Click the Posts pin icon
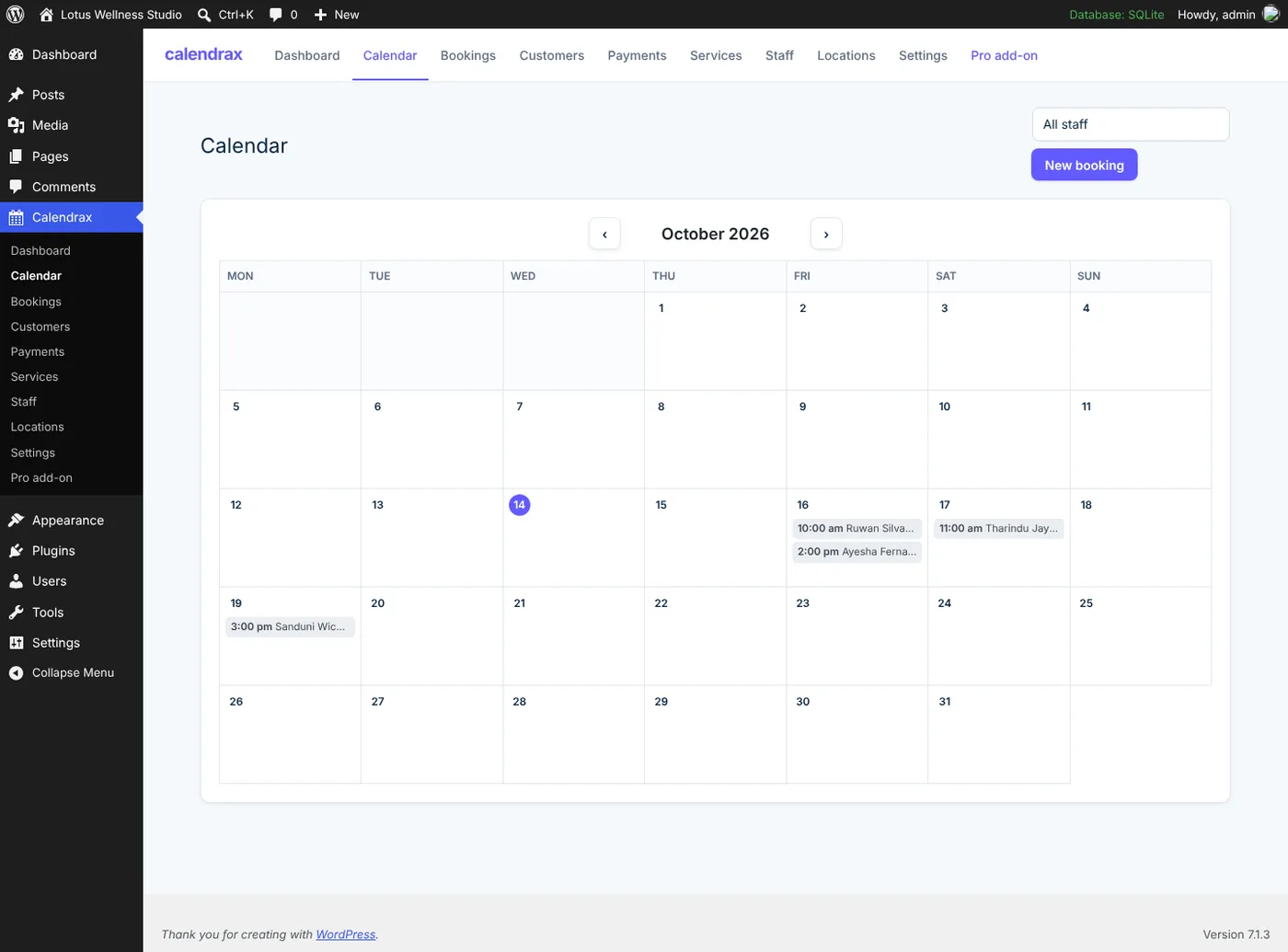1288x952 pixels. tap(17, 95)
